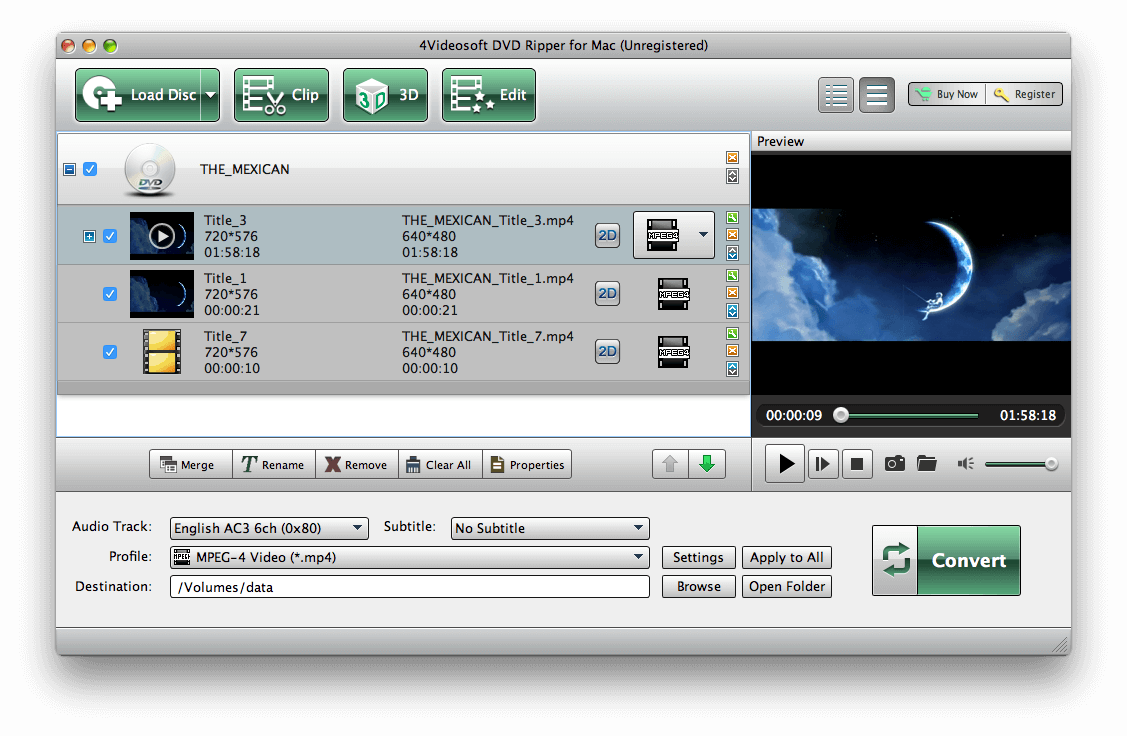Open the Audio Track dropdown

coord(269,528)
